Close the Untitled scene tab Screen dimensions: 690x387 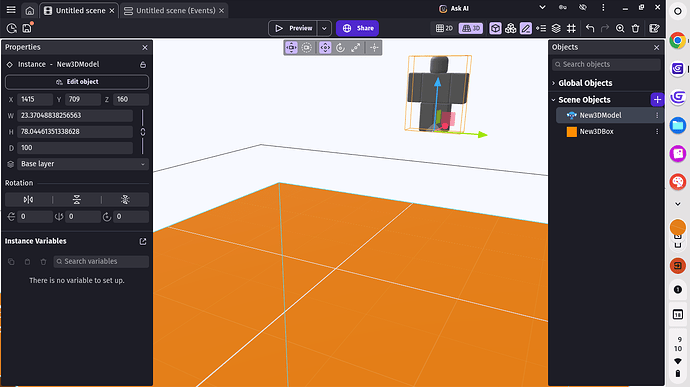pos(112,11)
